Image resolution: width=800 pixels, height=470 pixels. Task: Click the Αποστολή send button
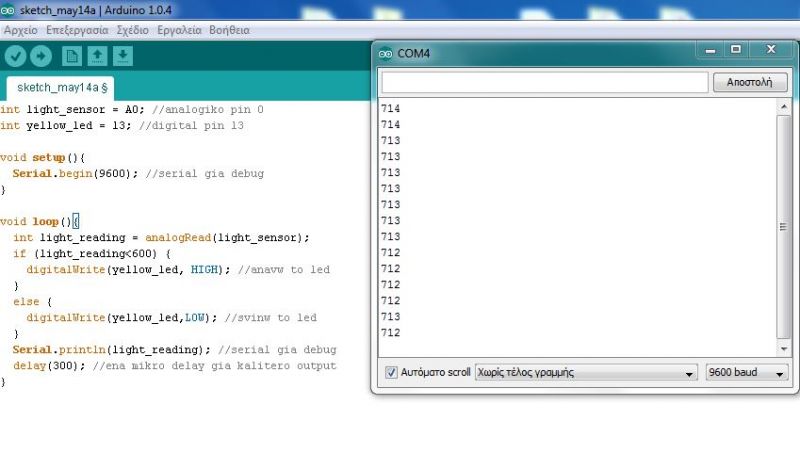pyautogui.click(x=750, y=82)
